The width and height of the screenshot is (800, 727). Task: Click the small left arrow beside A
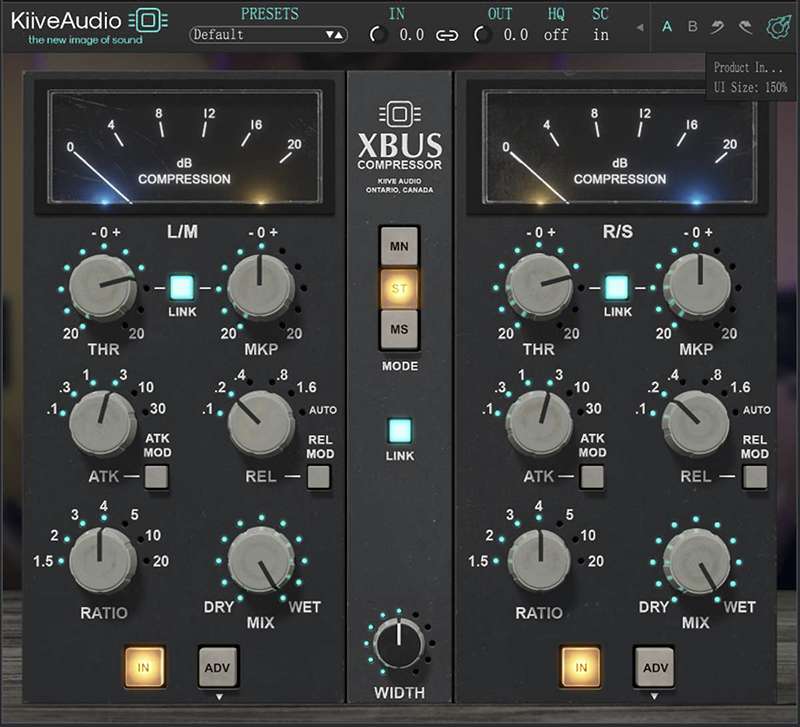pyautogui.click(x=640, y=27)
